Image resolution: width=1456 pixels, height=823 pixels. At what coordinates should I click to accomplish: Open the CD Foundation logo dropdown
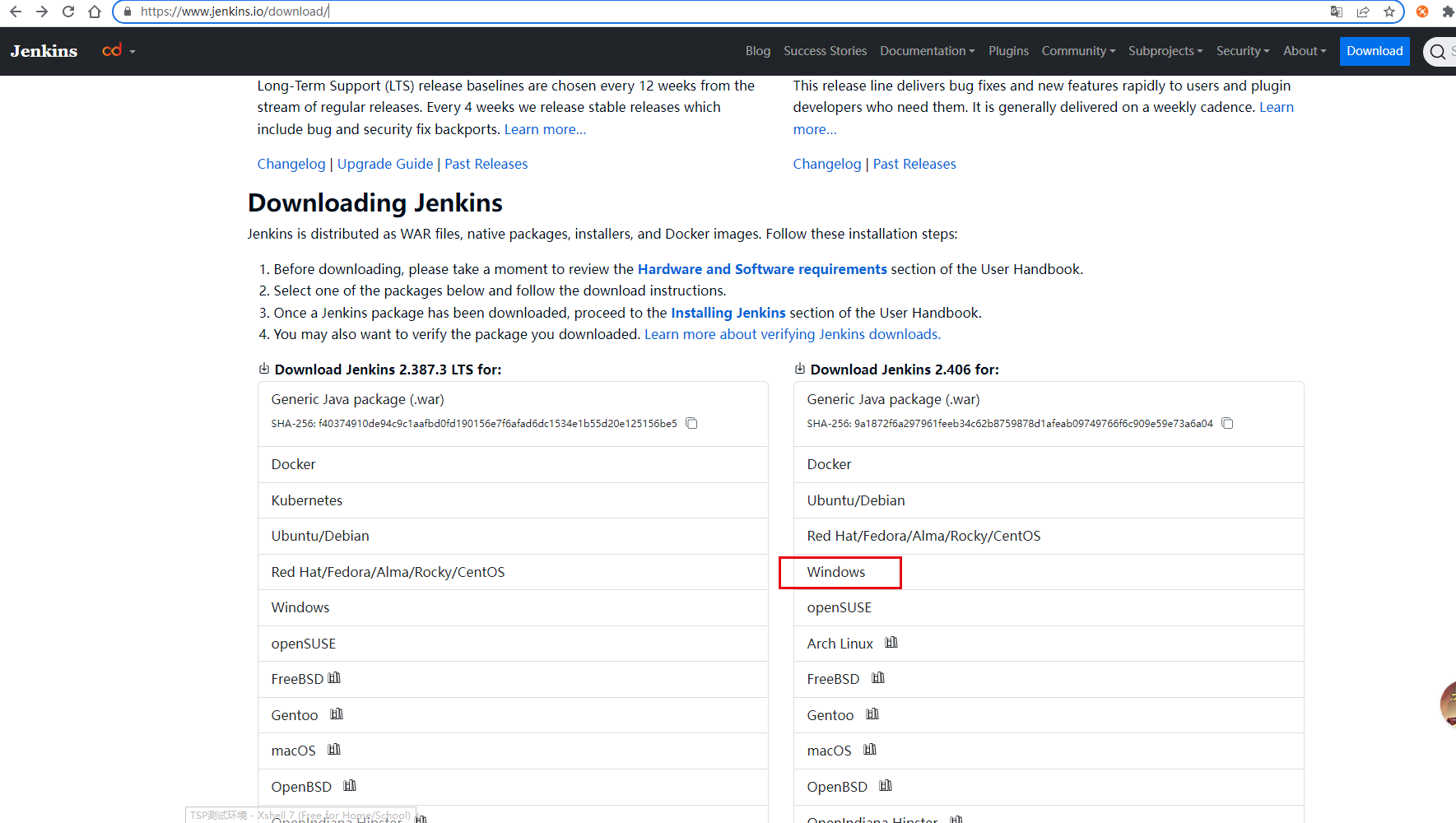[x=119, y=51]
